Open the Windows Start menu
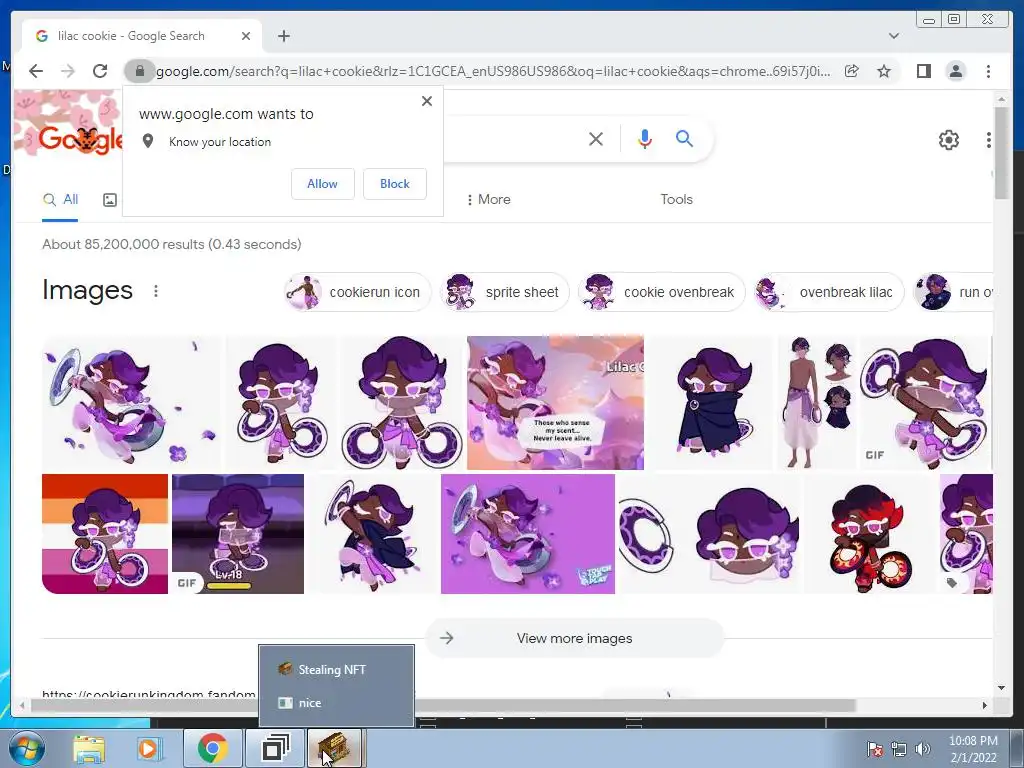The image size is (1024, 768). [x=26, y=748]
